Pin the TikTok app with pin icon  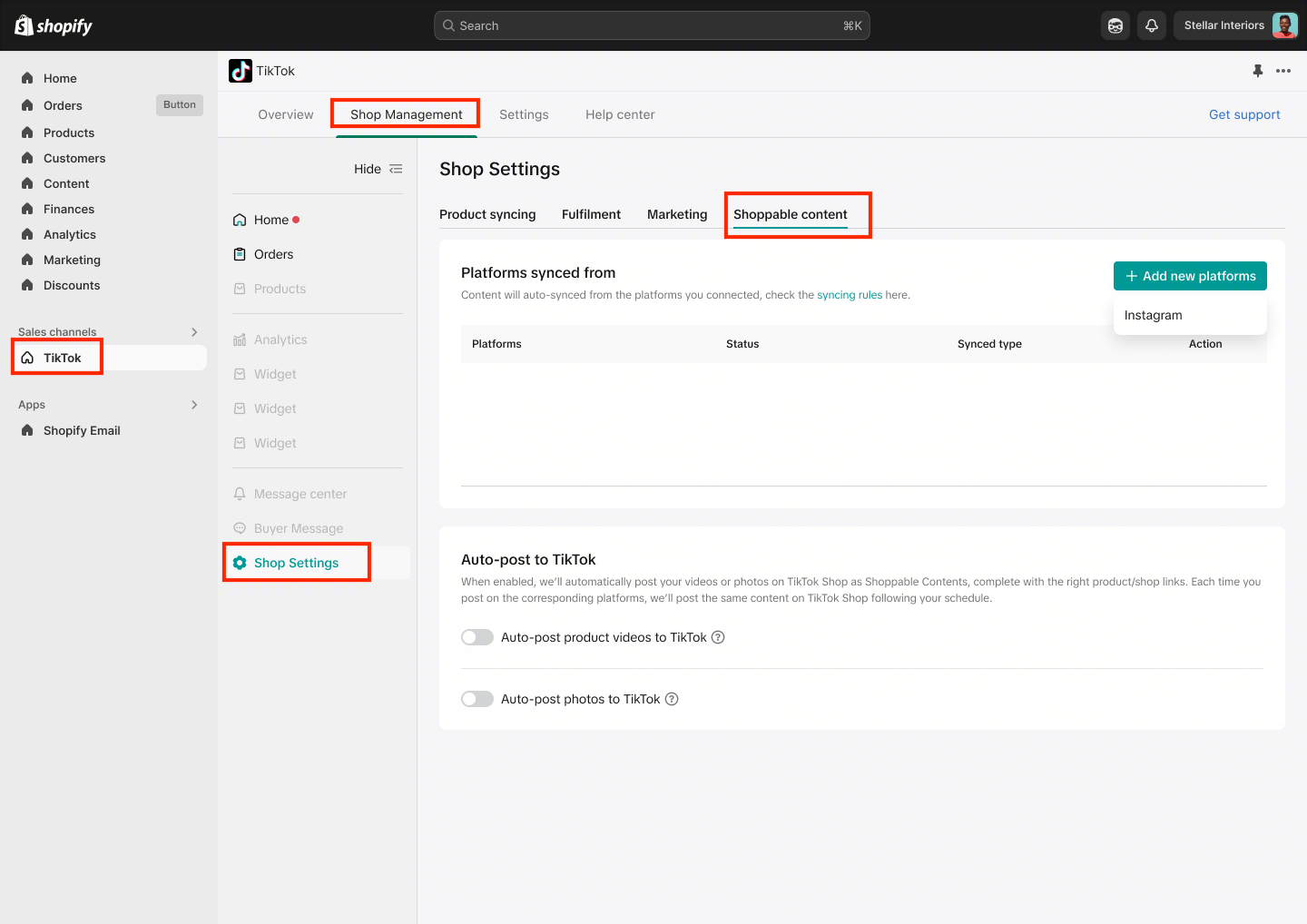click(x=1258, y=71)
